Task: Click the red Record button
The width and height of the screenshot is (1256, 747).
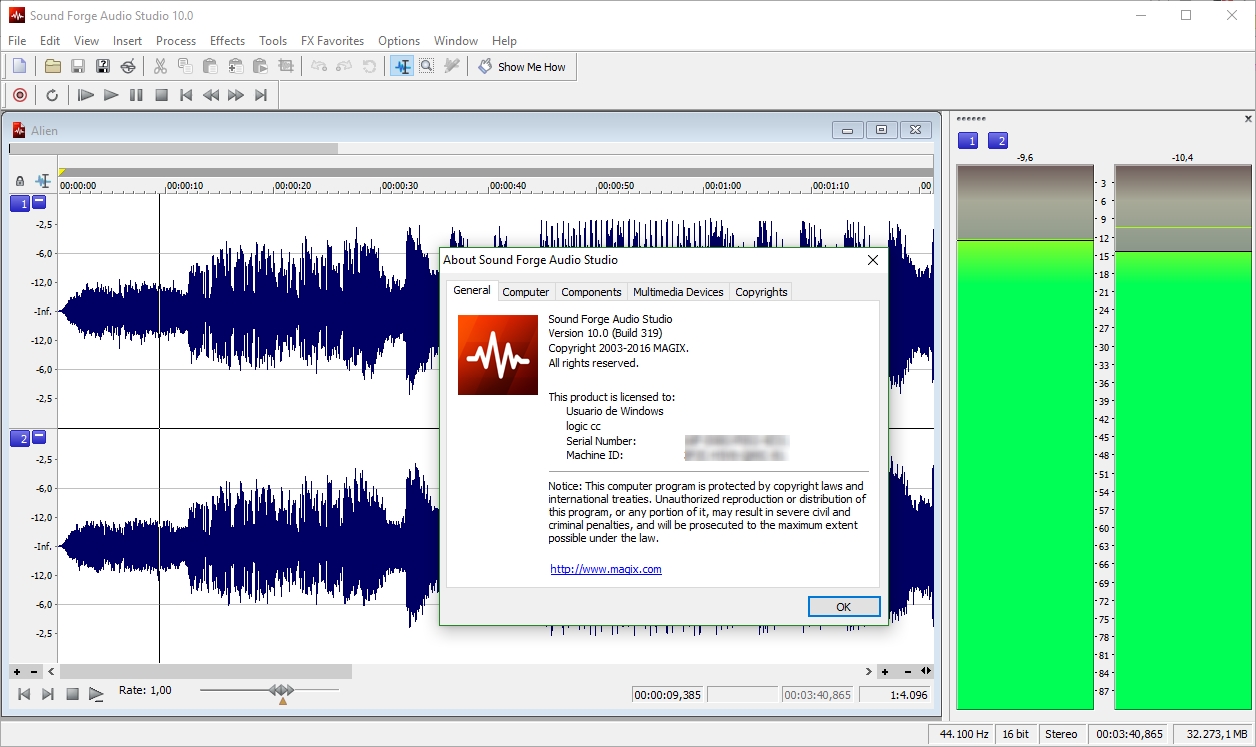Action: tap(19, 95)
